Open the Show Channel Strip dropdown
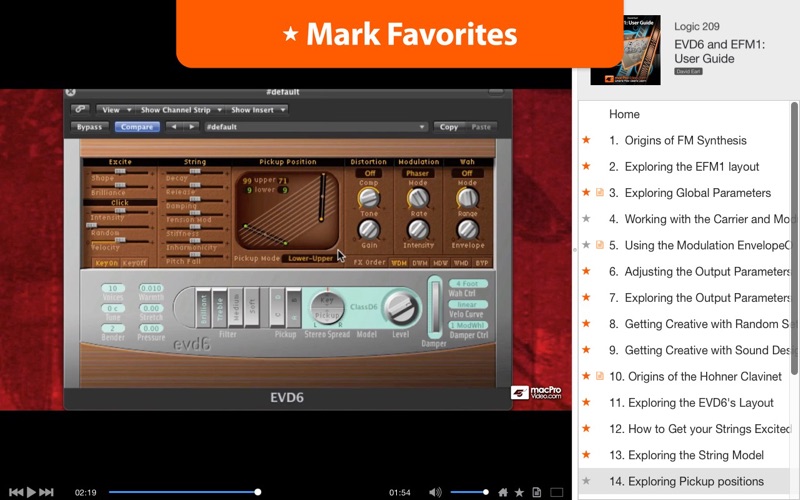Image resolution: width=800 pixels, height=500 pixels. click(x=180, y=110)
